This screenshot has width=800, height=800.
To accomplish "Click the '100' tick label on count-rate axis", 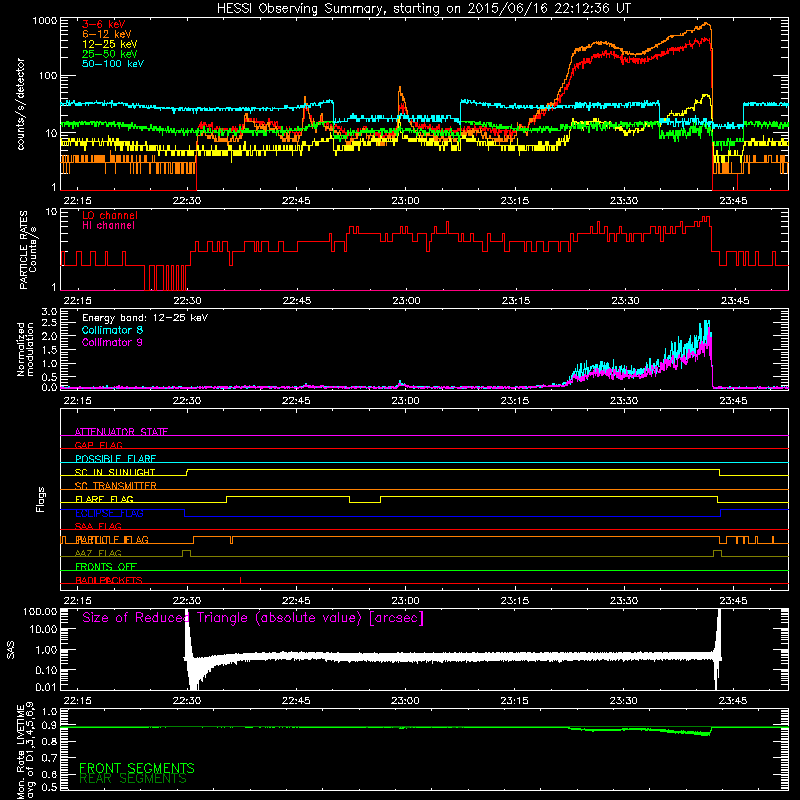I will pos(48,76).
